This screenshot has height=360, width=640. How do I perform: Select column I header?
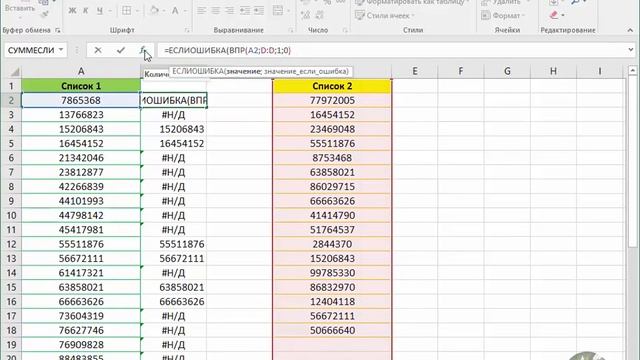coord(600,71)
